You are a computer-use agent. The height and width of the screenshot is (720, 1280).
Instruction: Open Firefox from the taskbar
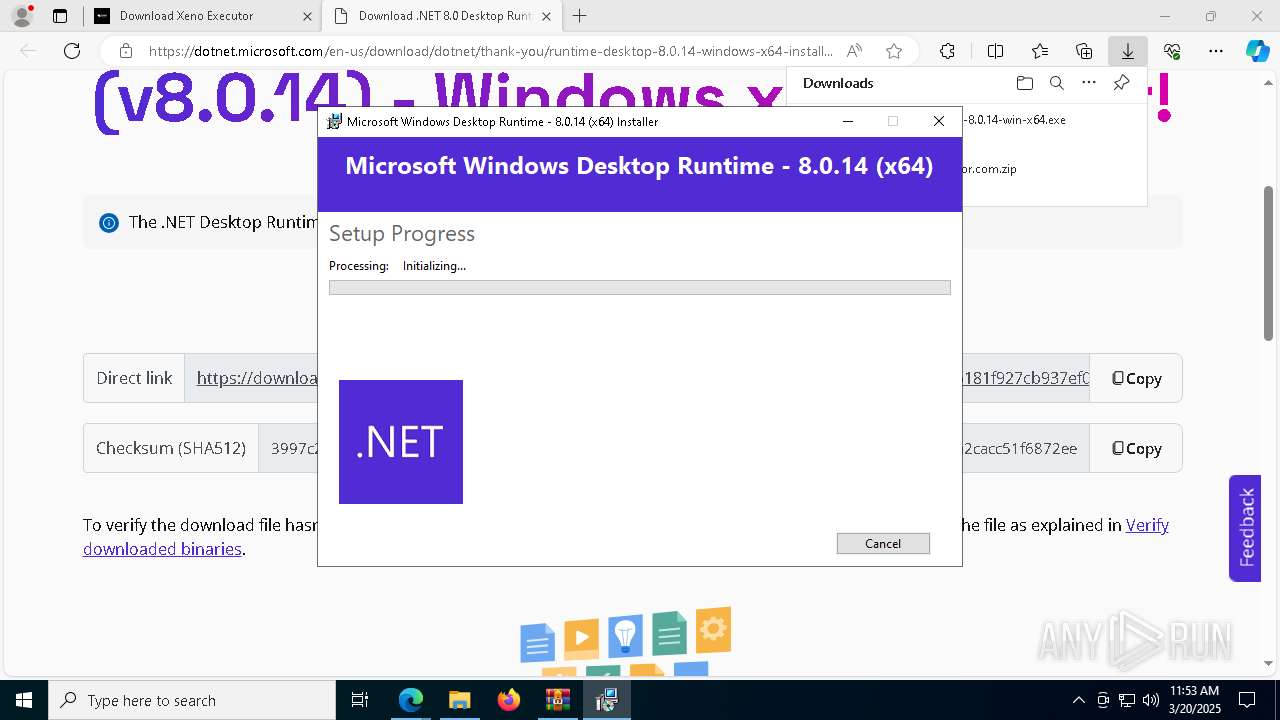coord(508,700)
